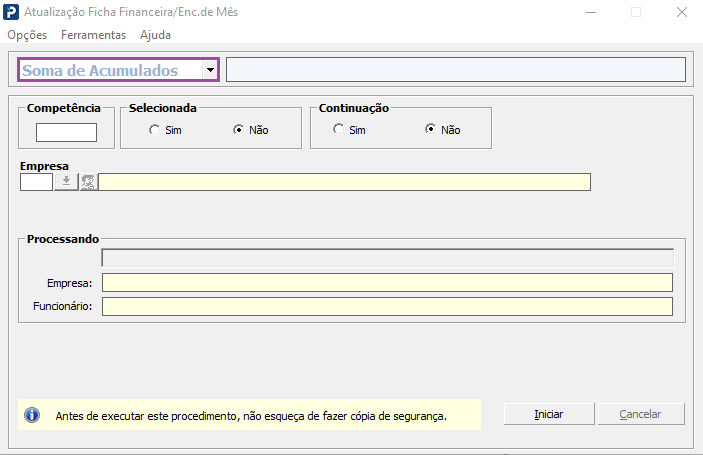Open the Empresa search lookup icon

coord(88,182)
